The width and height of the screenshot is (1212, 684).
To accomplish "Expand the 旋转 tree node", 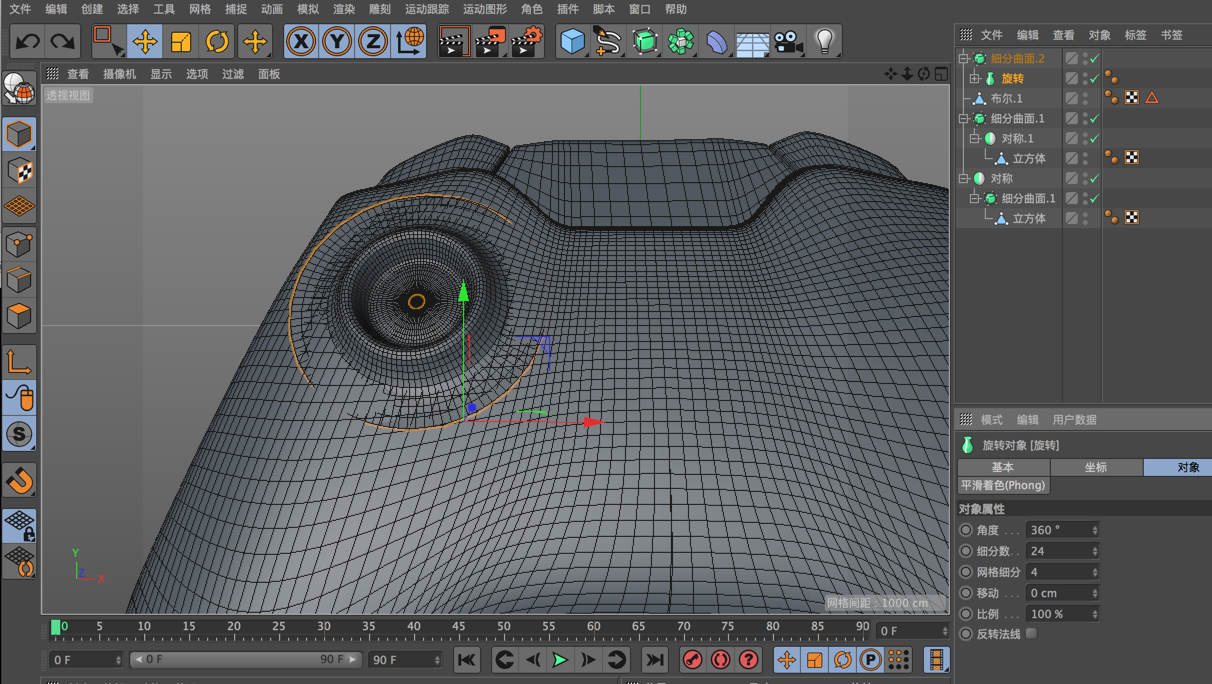I will click(x=975, y=78).
